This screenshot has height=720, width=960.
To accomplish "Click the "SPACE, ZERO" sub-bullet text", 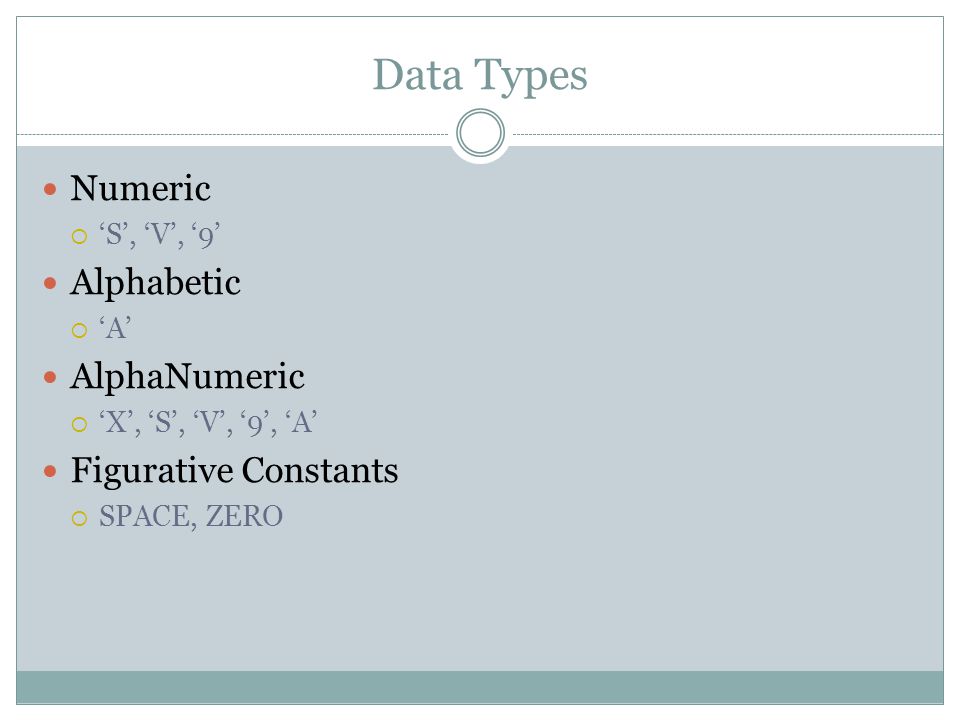I will coord(191,517).
